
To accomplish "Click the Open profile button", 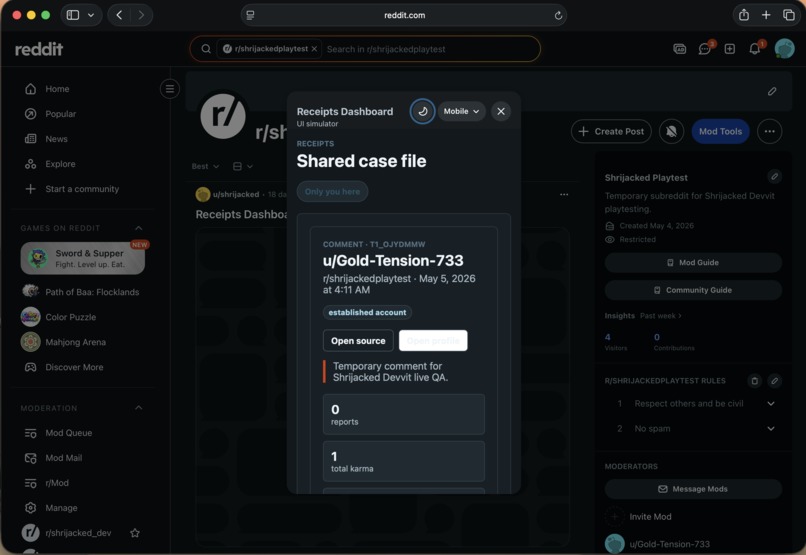I will point(433,341).
